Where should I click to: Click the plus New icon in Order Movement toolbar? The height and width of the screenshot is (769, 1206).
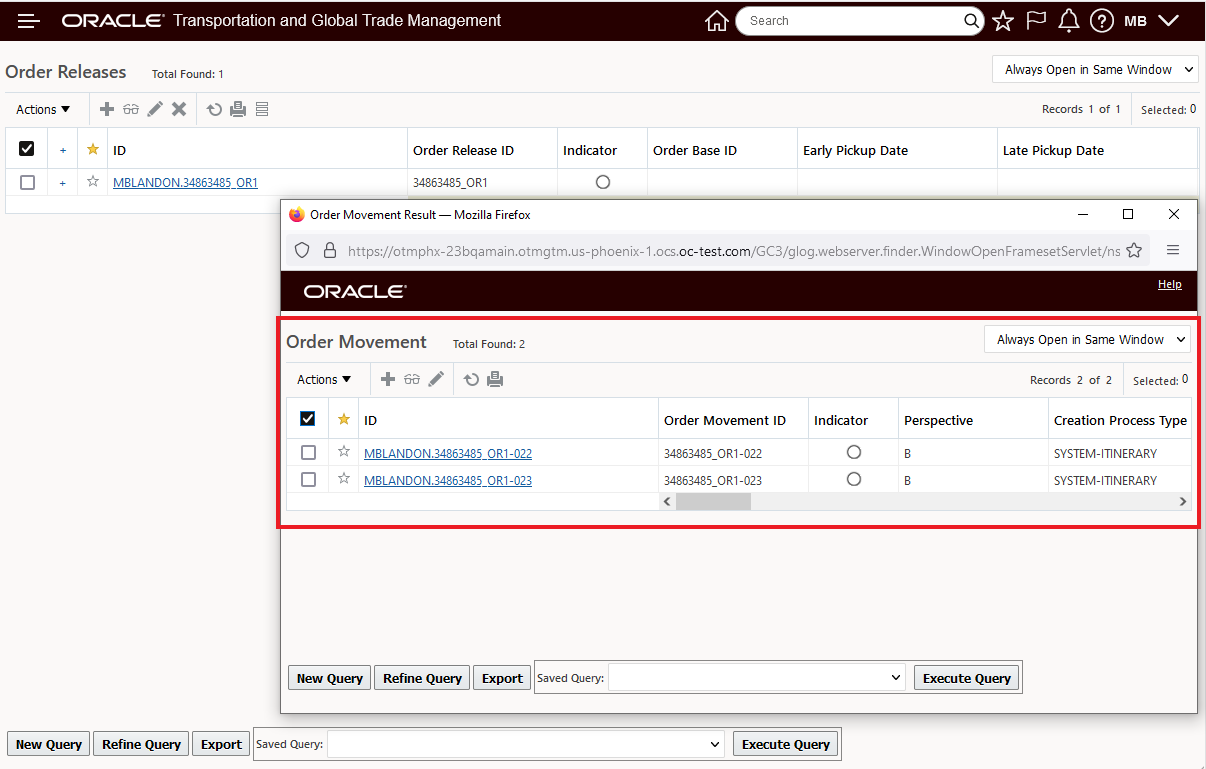point(388,379)
